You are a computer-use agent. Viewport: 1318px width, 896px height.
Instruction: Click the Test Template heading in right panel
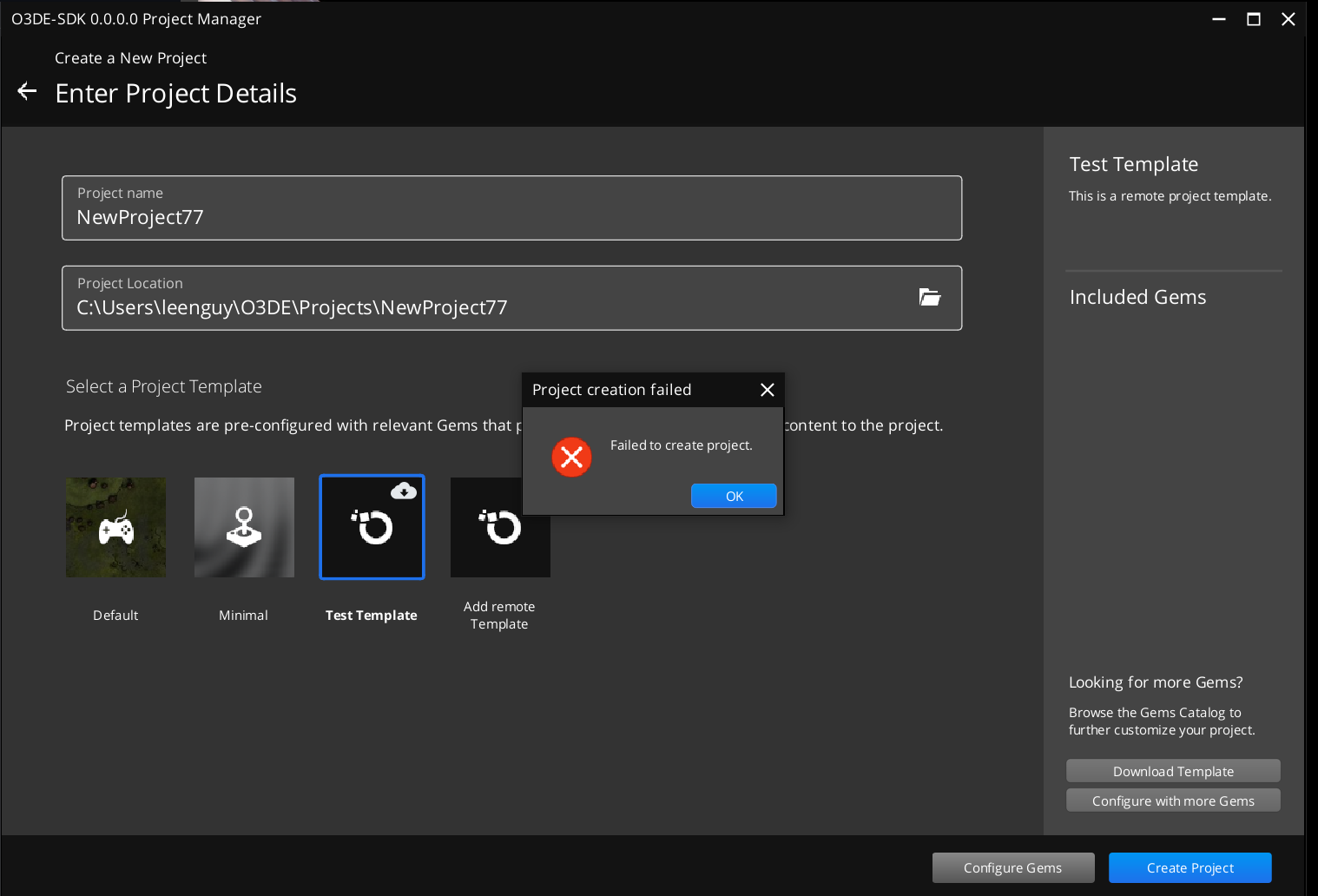tap(1133, 164)
